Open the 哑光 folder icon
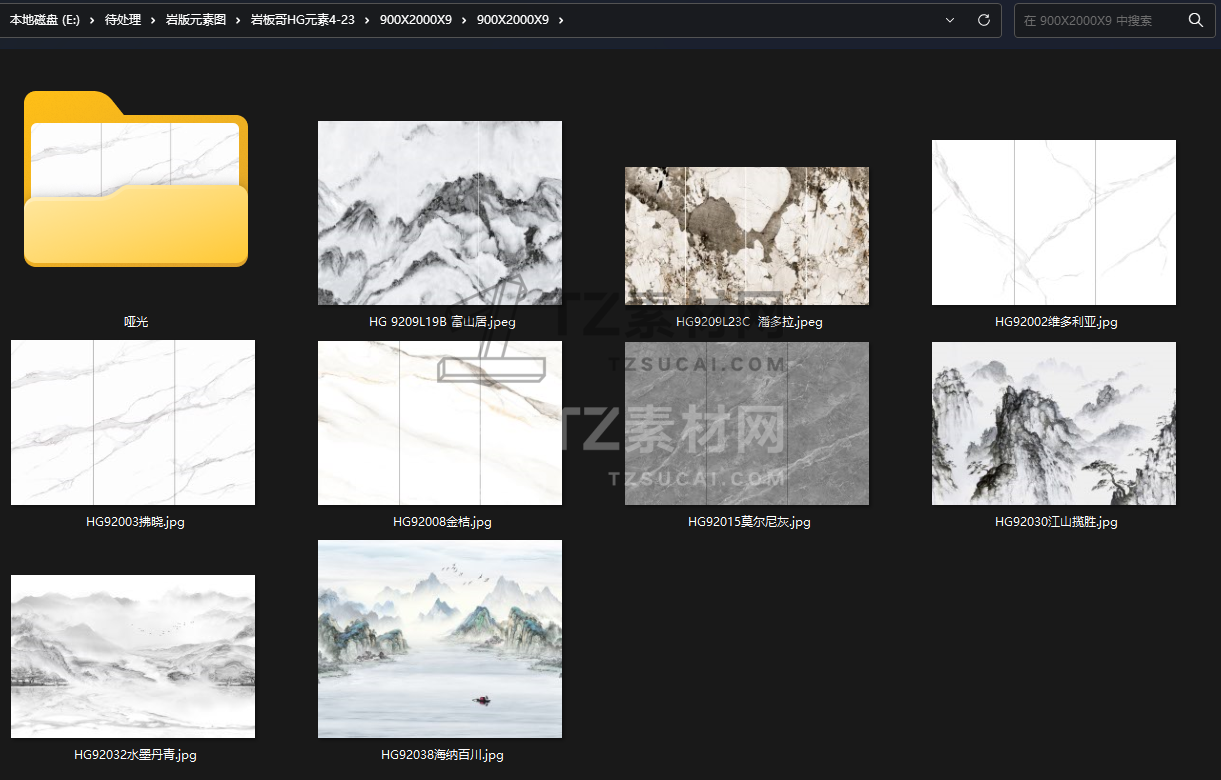 [x=136, y=180]
